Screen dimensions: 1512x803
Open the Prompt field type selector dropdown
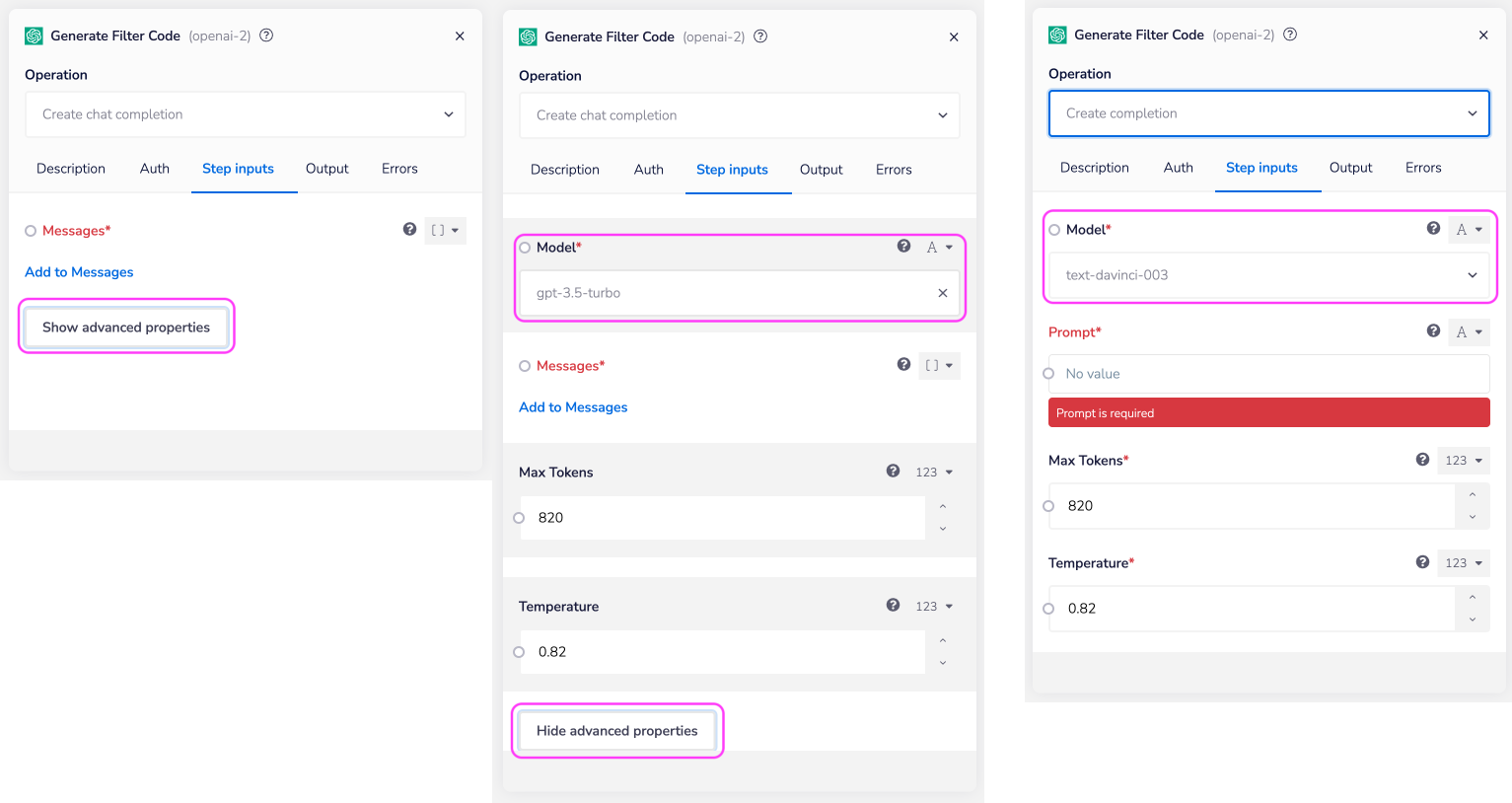point(1469,332)
